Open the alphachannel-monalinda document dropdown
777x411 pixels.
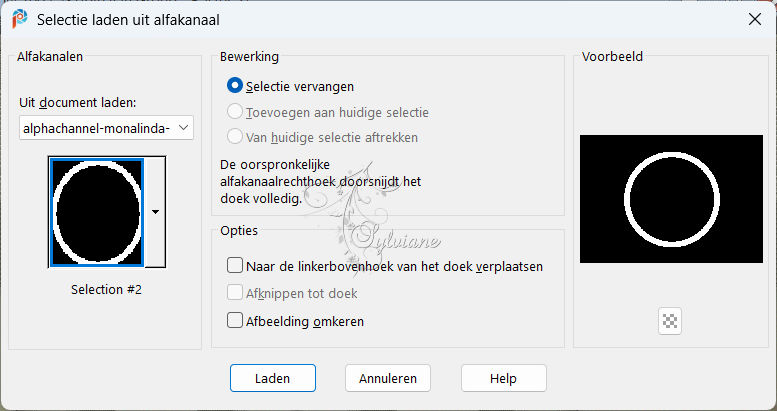pos(106,128)
